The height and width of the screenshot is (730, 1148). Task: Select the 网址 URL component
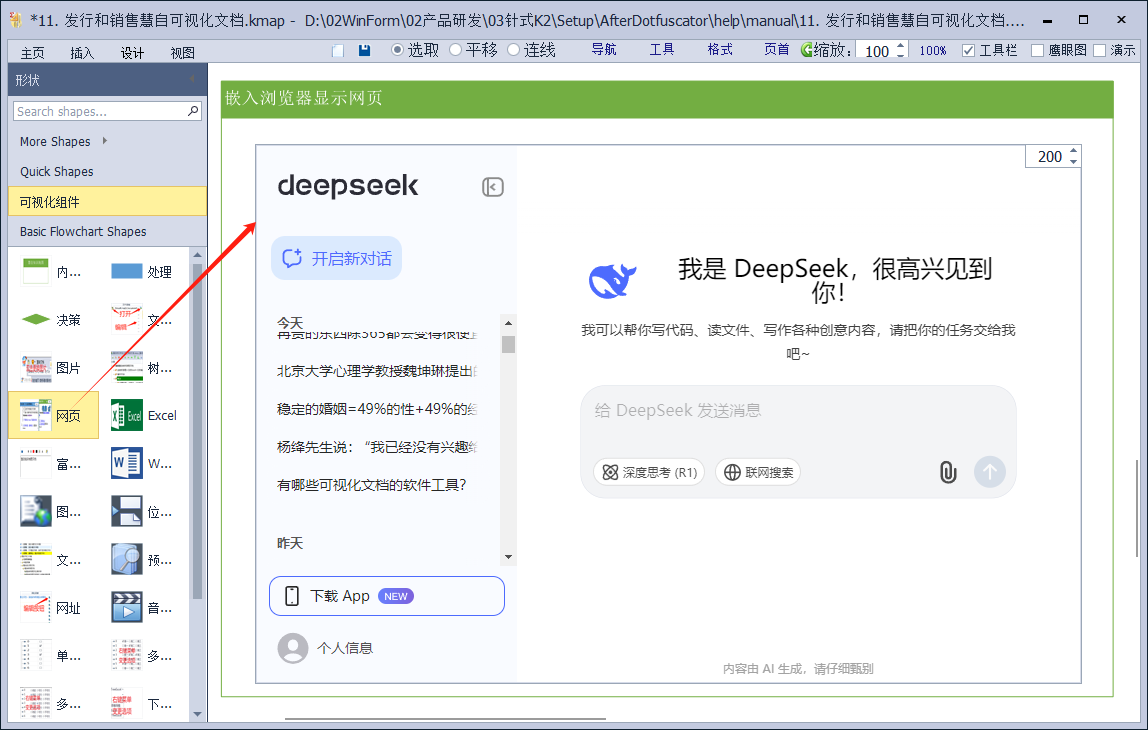click(51, 608)
